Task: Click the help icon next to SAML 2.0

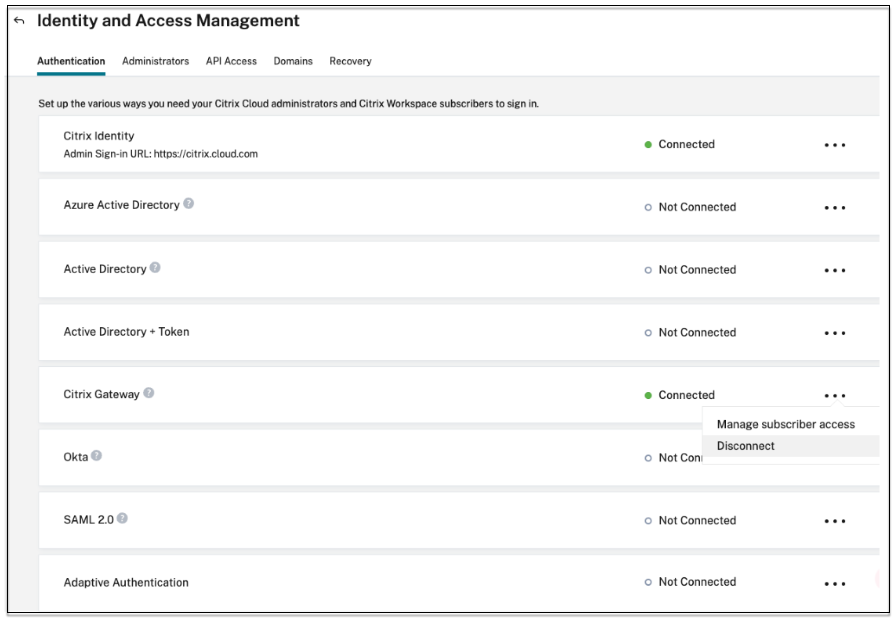Action: pos(121,519)
